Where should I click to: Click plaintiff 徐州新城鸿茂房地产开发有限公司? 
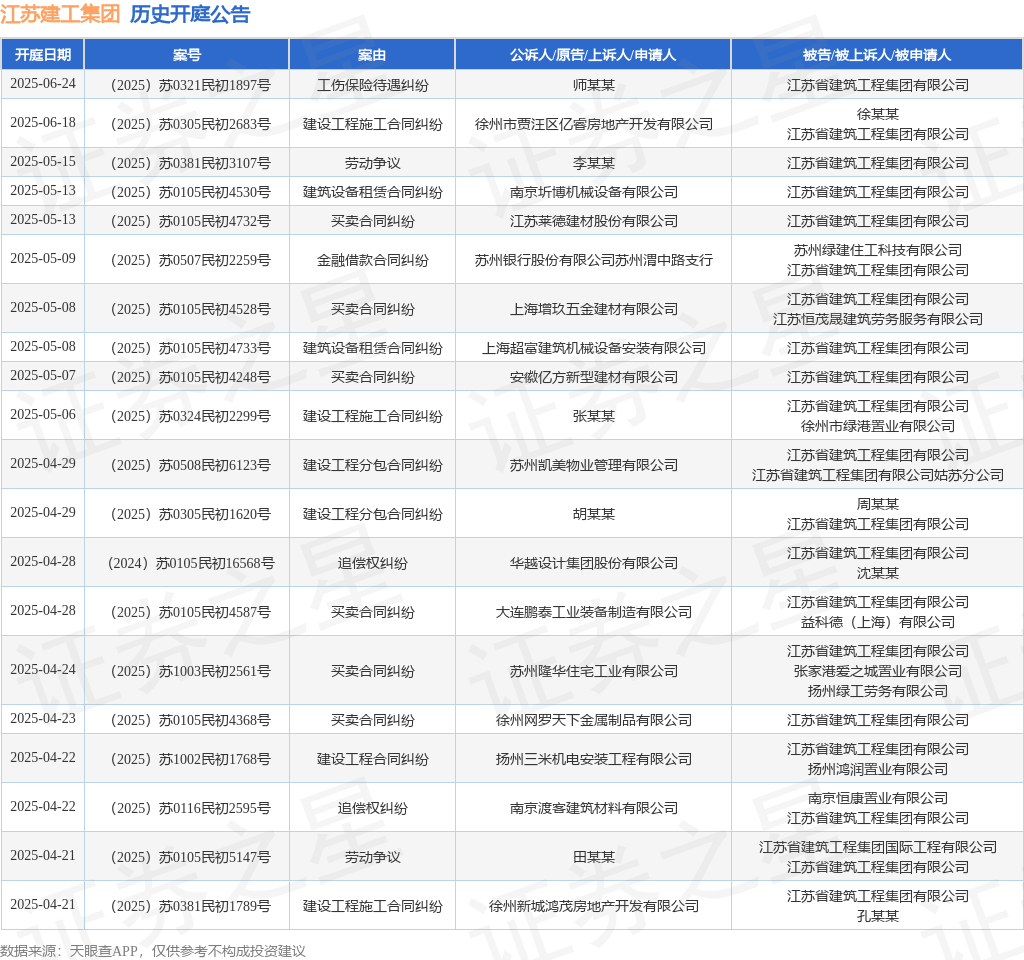(x=594, y=906)
